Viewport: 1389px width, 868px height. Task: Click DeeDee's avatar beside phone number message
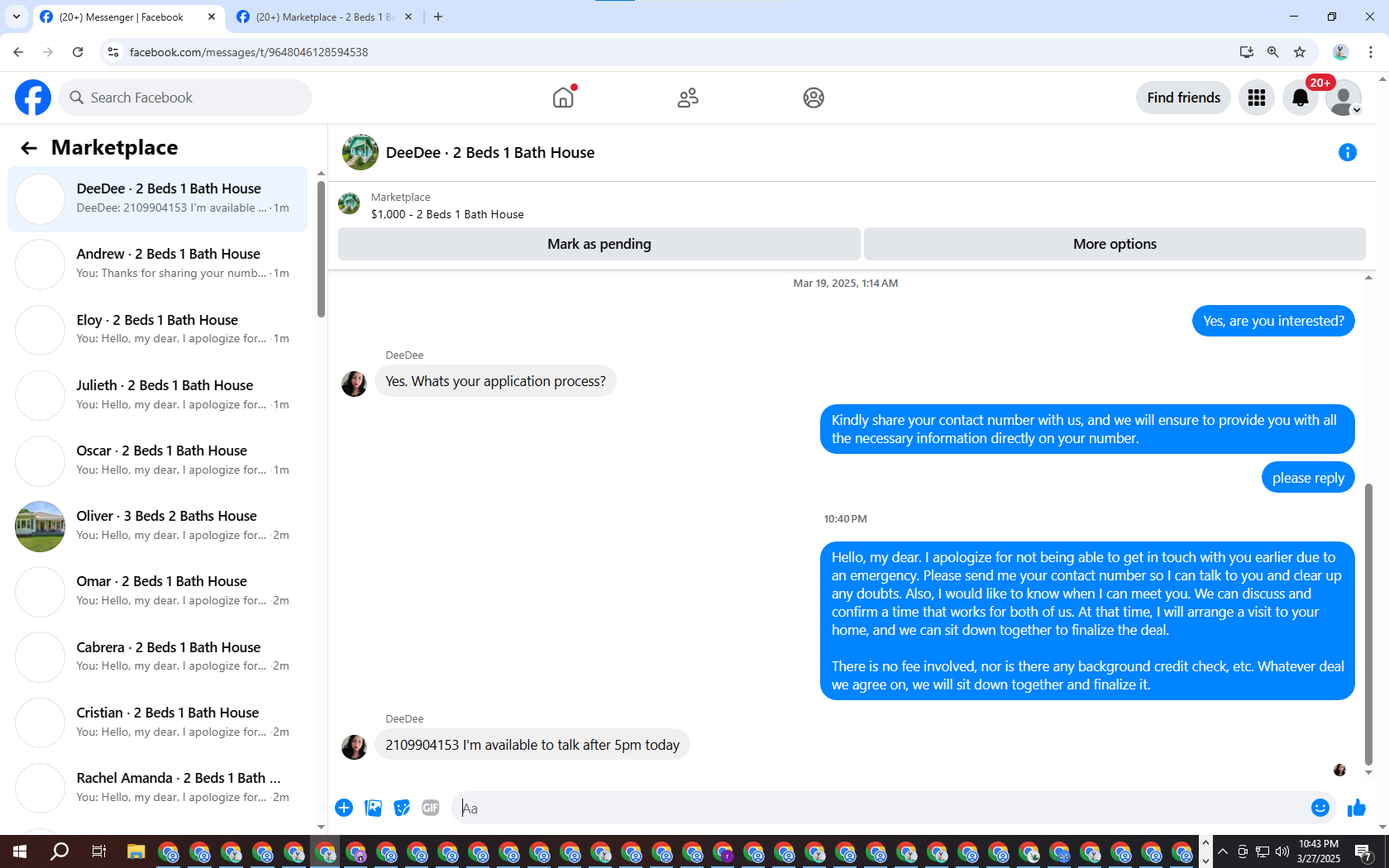point(354,746)
